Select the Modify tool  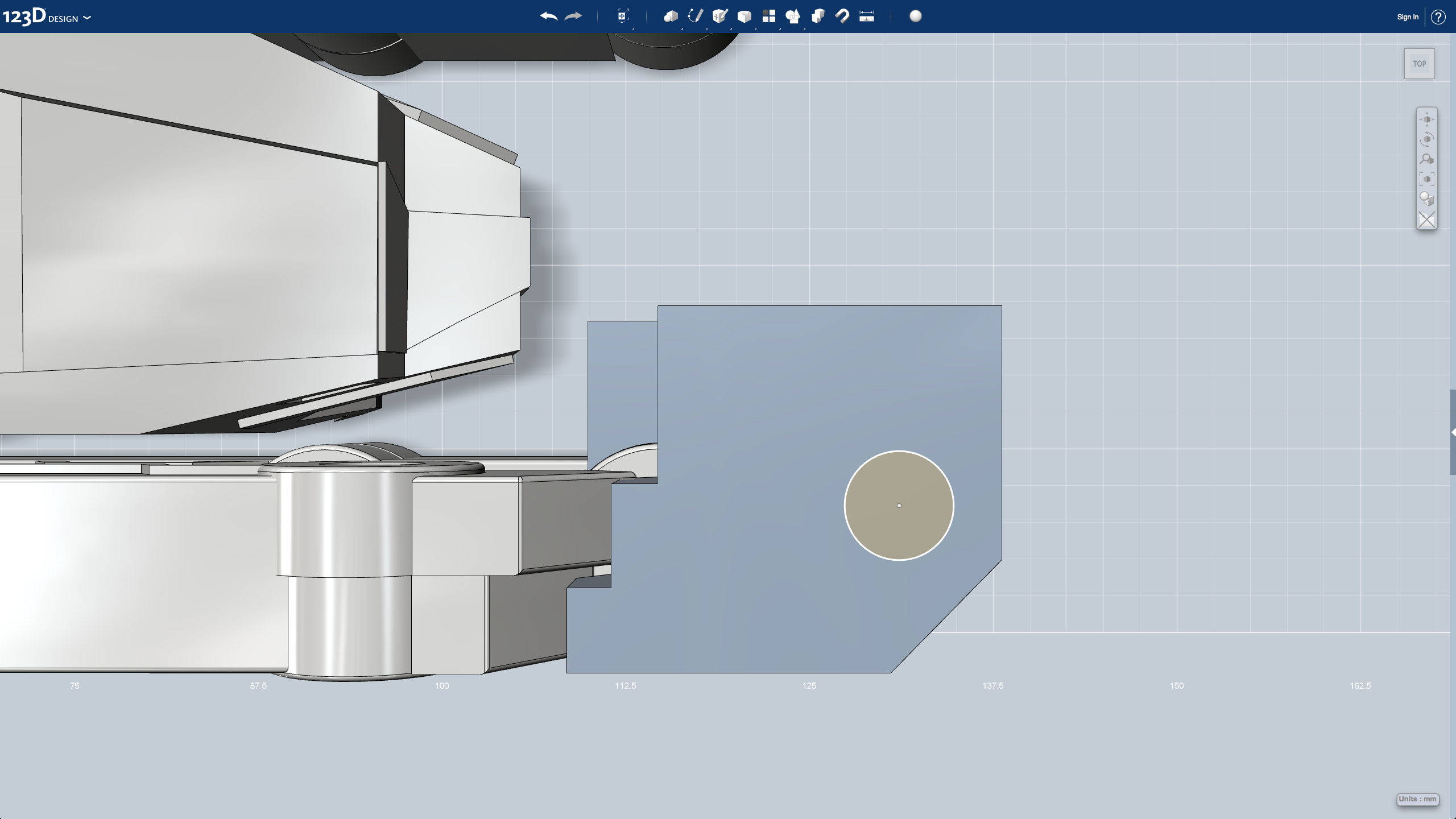point(744,16)
